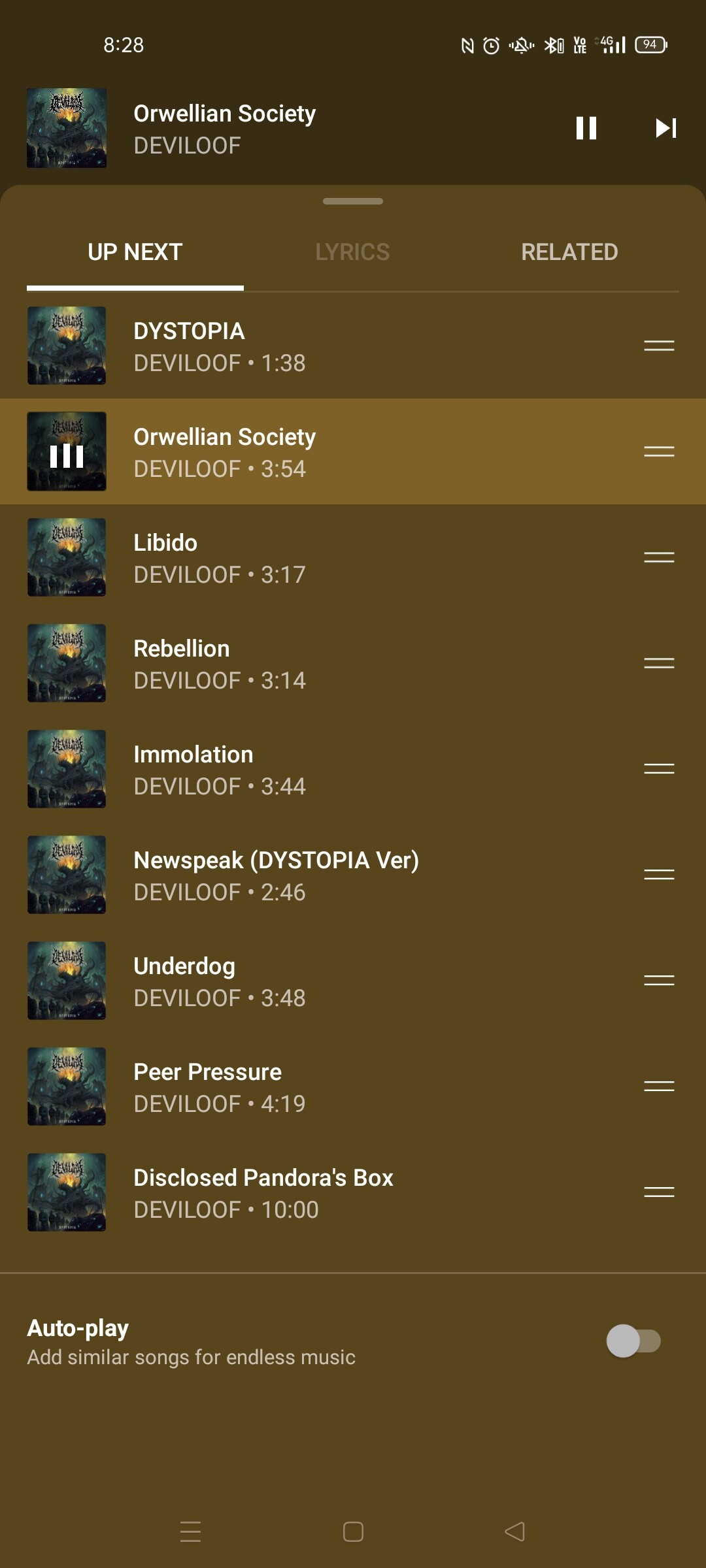Tap the reorder handle for Immolation

659,769
